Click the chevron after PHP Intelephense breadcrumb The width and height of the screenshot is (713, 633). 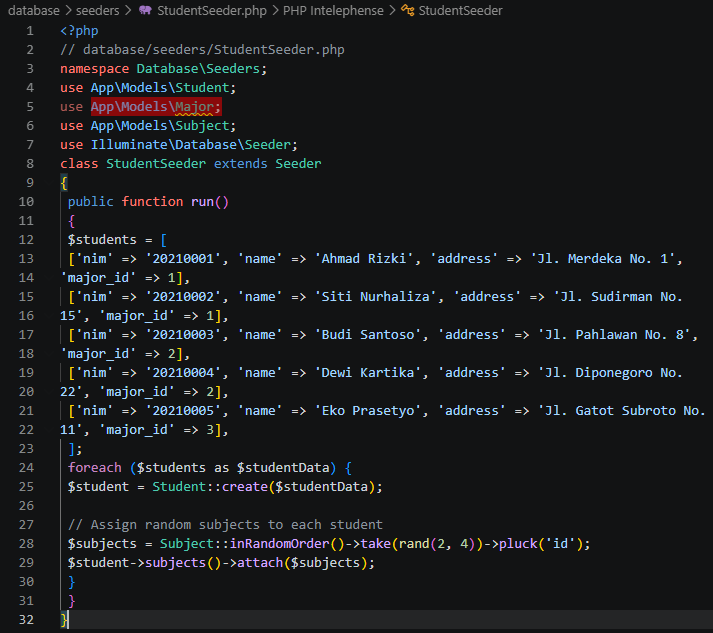tap(392, 10)
